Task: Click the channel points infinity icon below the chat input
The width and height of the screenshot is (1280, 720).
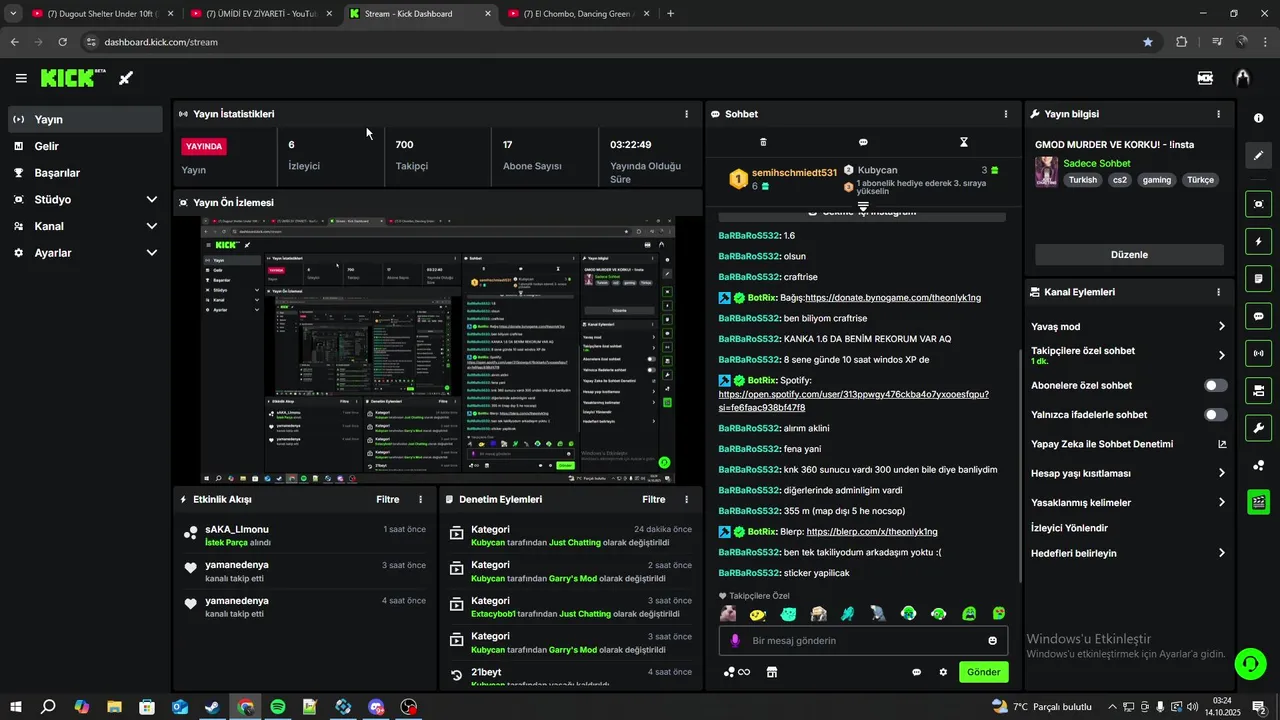Action: [x=737, y=672]
